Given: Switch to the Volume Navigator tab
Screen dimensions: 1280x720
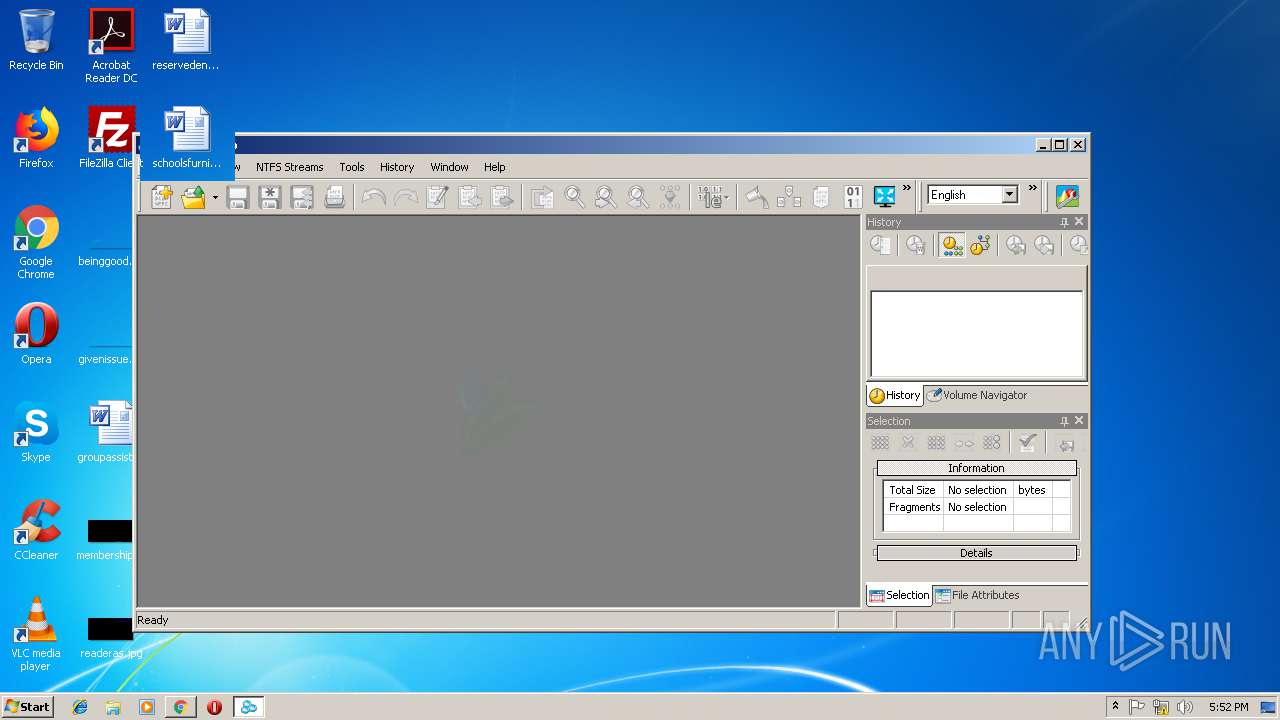Looking at the screenshot, I should (x=976, y=395).
